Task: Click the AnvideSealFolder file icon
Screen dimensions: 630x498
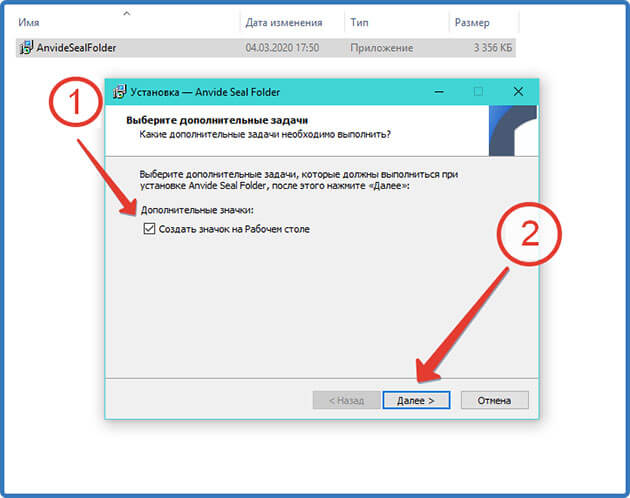Action: pyautogui.click(x=26, y=47)
